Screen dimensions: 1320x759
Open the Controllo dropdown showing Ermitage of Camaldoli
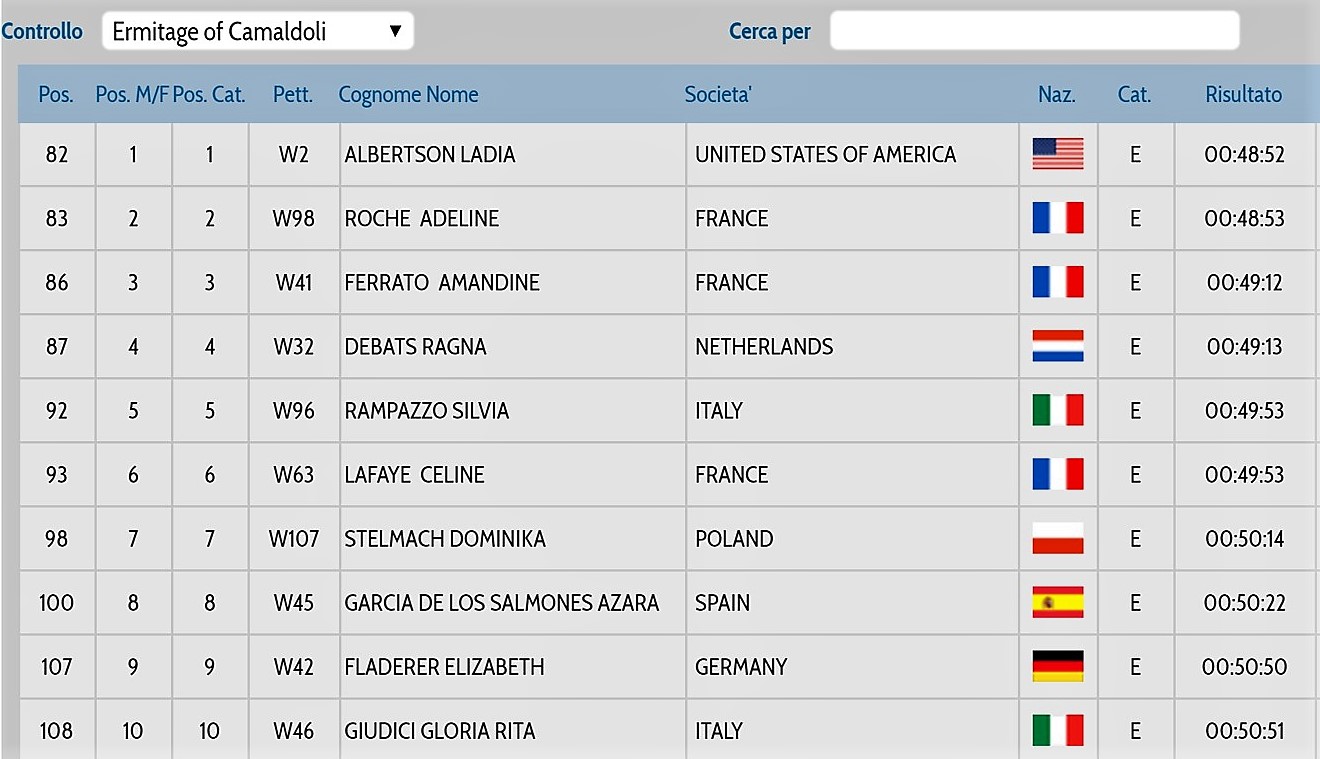click(x=258, y=31)
